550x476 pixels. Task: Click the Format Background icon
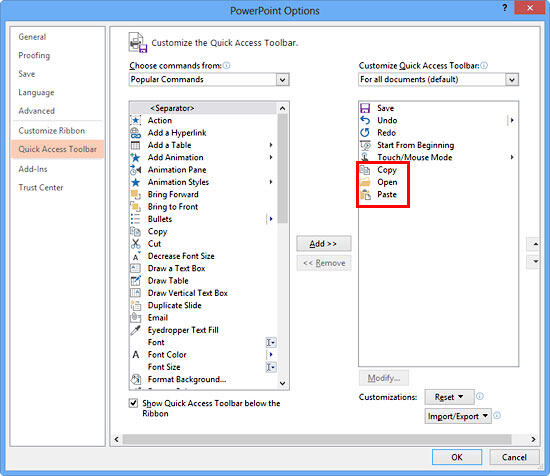click(x=135, y=380)
